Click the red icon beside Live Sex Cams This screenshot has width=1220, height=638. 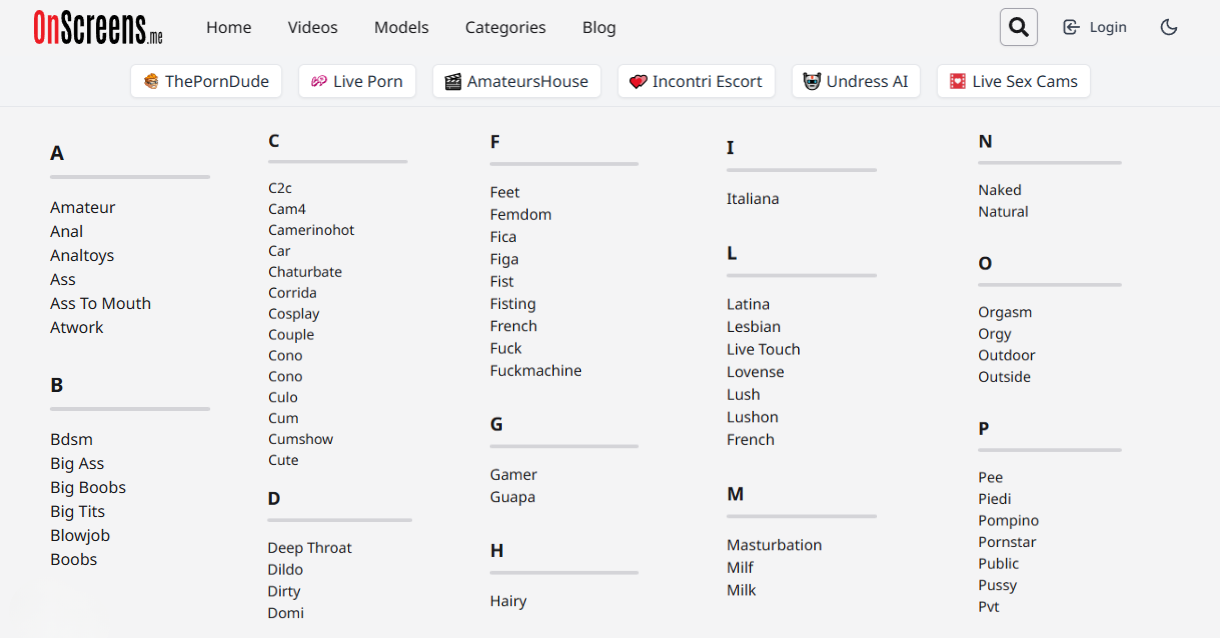(958, 82)
